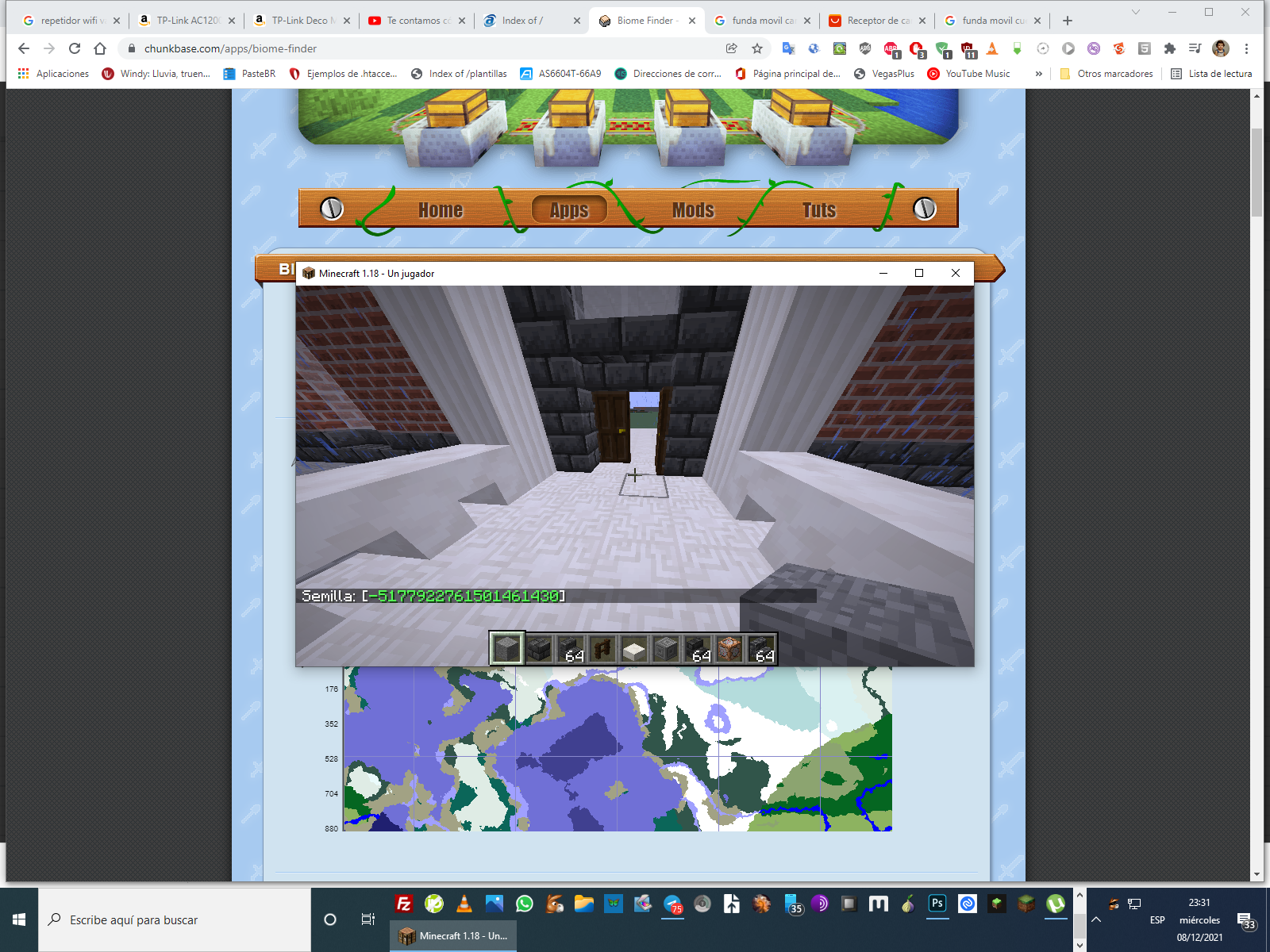Click the uTorrent taskbar icon

click(x=1056, y=904)
